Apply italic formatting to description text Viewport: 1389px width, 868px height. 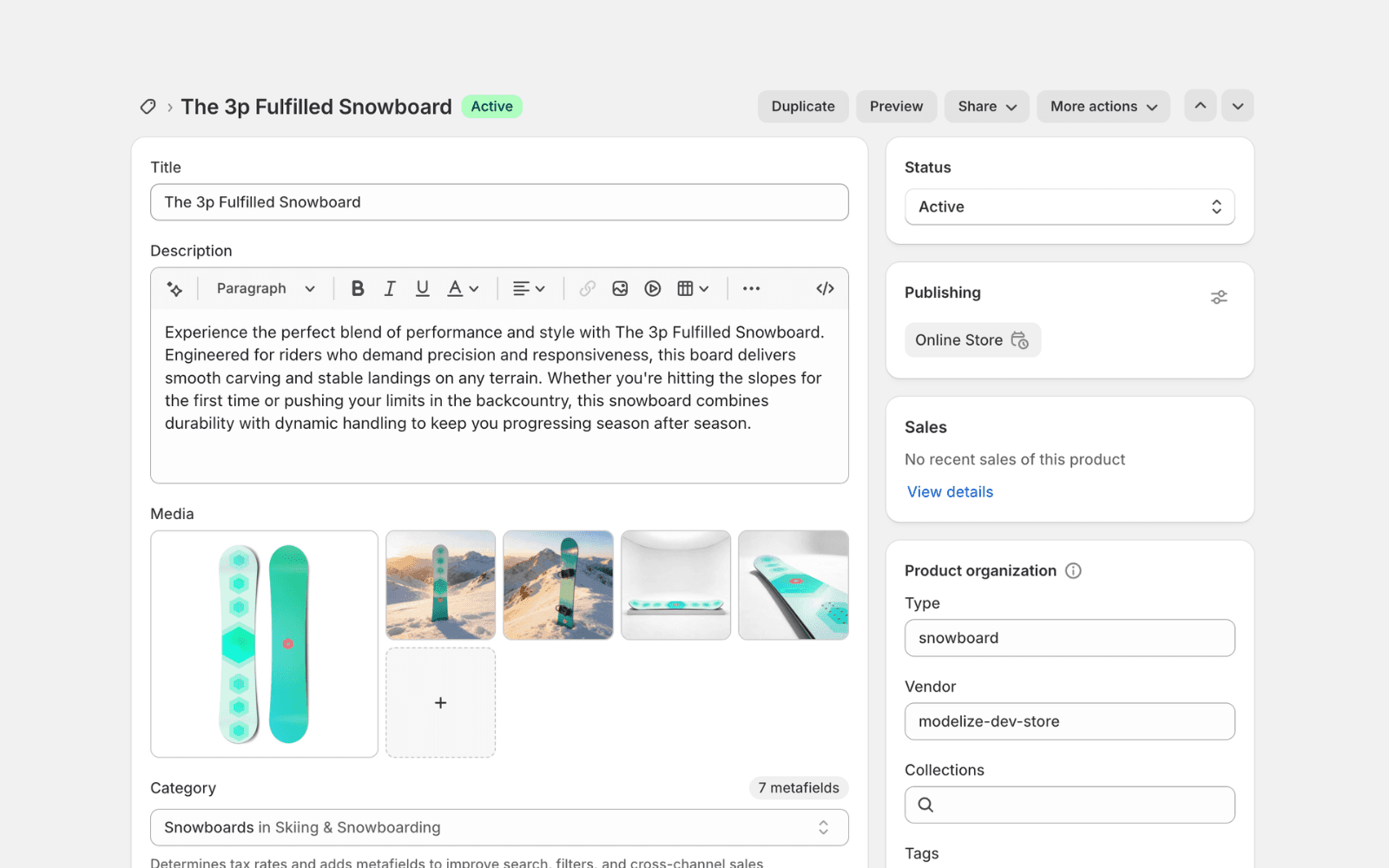pos(390,288)
